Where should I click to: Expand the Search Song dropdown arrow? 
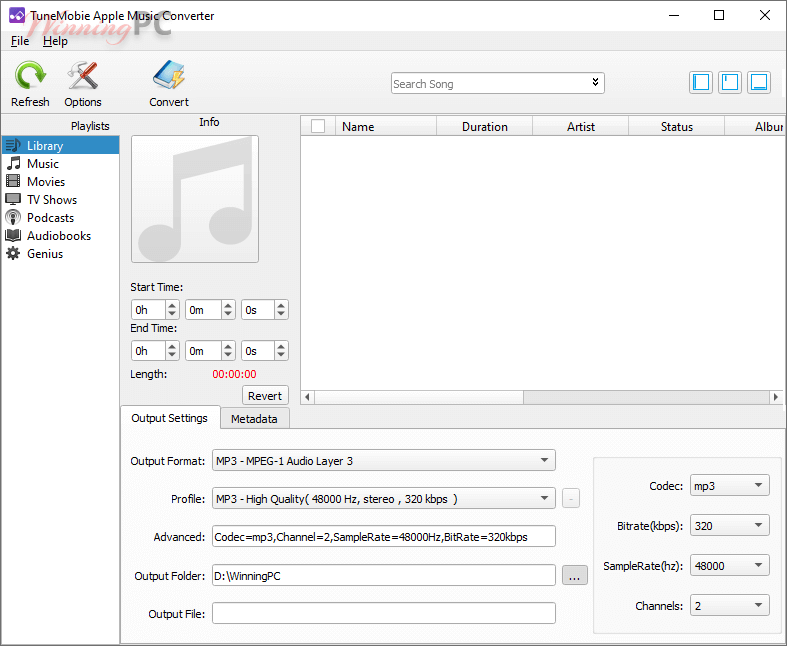[x=595, y=82]
